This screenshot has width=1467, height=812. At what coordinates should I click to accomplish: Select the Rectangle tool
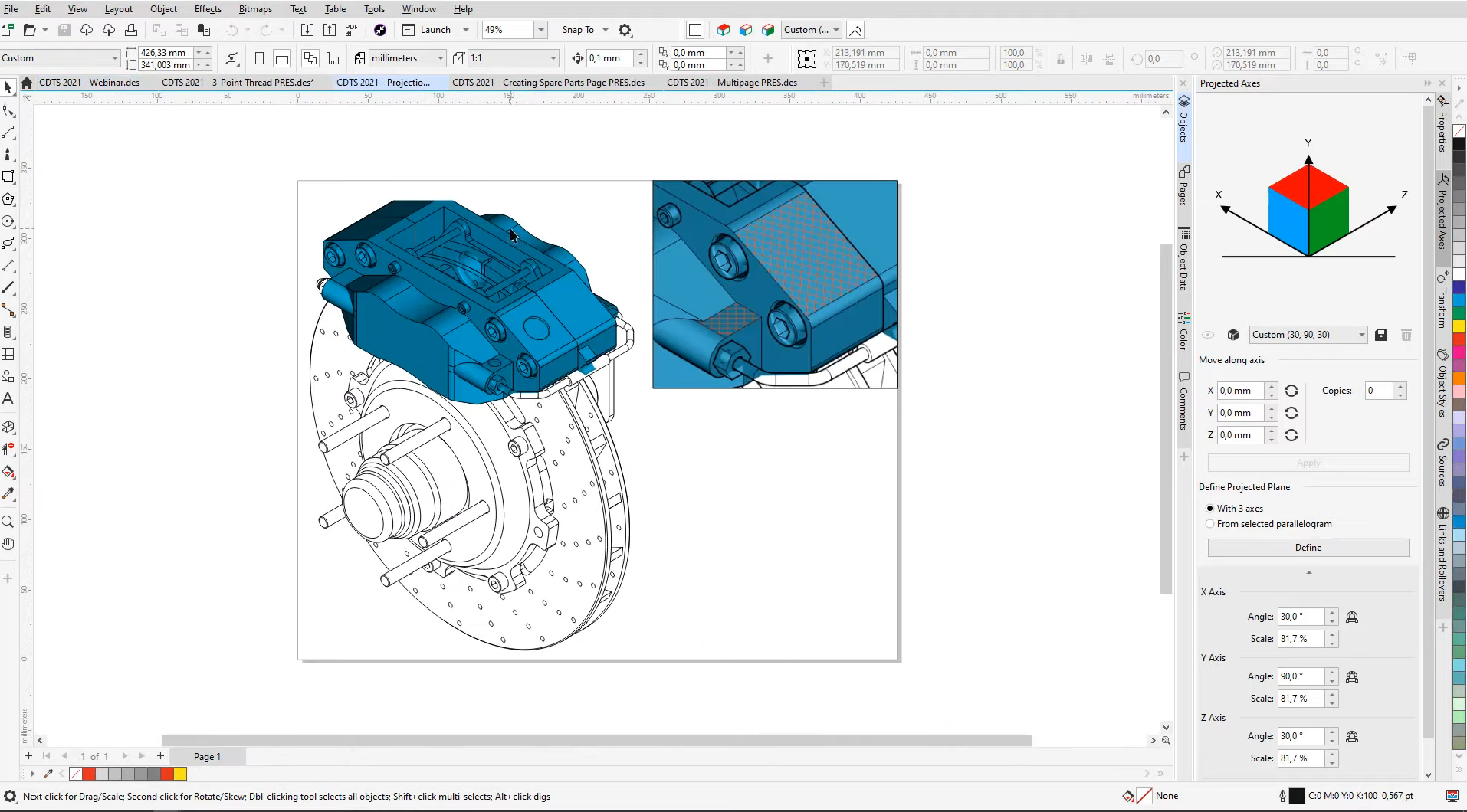tap(8, 177)
